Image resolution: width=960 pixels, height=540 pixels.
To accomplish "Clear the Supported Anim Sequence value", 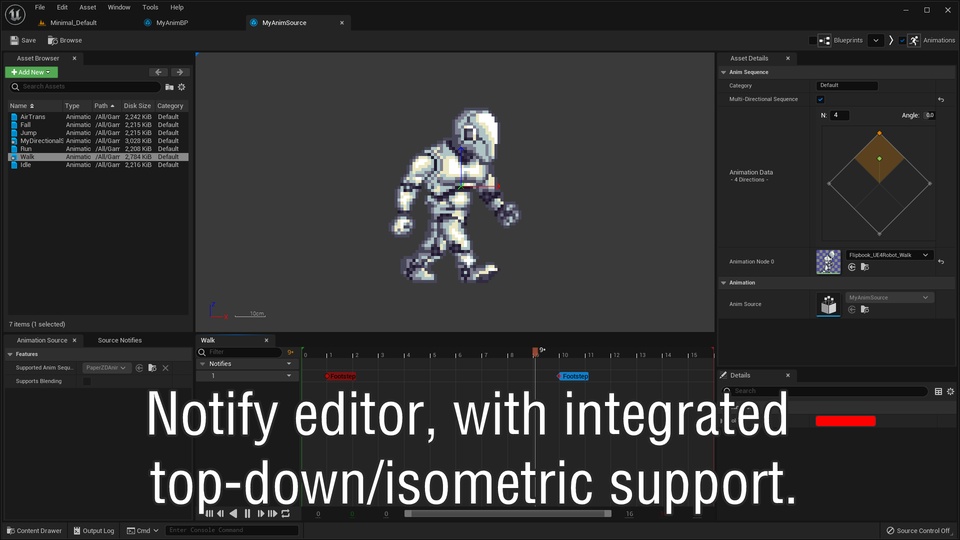I will point(165,368).
